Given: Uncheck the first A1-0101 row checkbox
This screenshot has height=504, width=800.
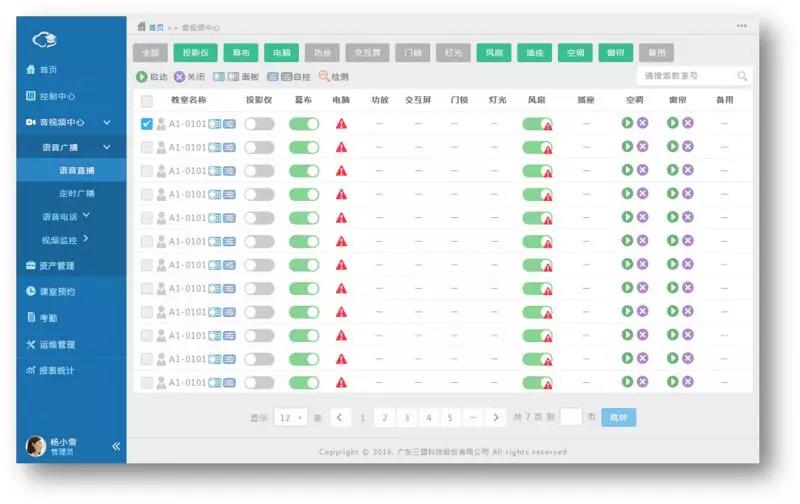Looking at the screenshot, I should 147,124.
